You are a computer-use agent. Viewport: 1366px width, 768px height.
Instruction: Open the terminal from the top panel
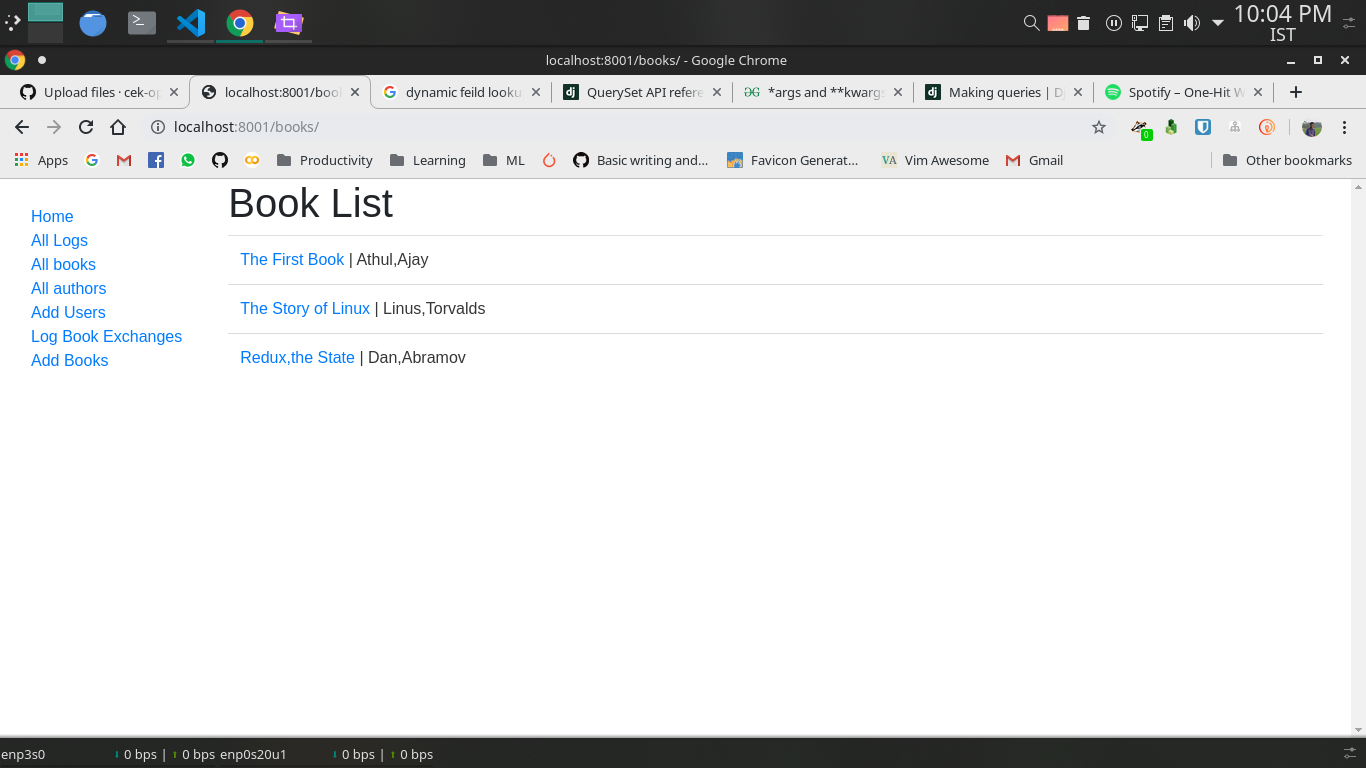click(142, 22)
